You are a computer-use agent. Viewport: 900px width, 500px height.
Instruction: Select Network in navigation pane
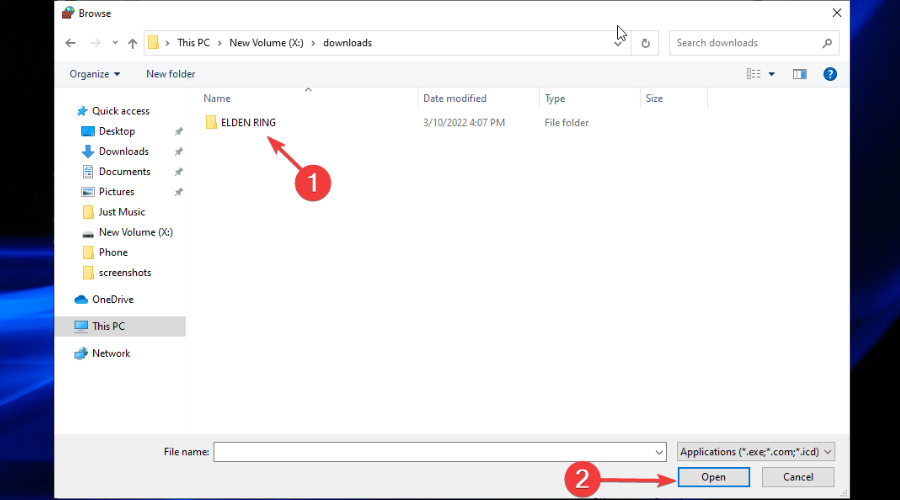pos(111,353)
